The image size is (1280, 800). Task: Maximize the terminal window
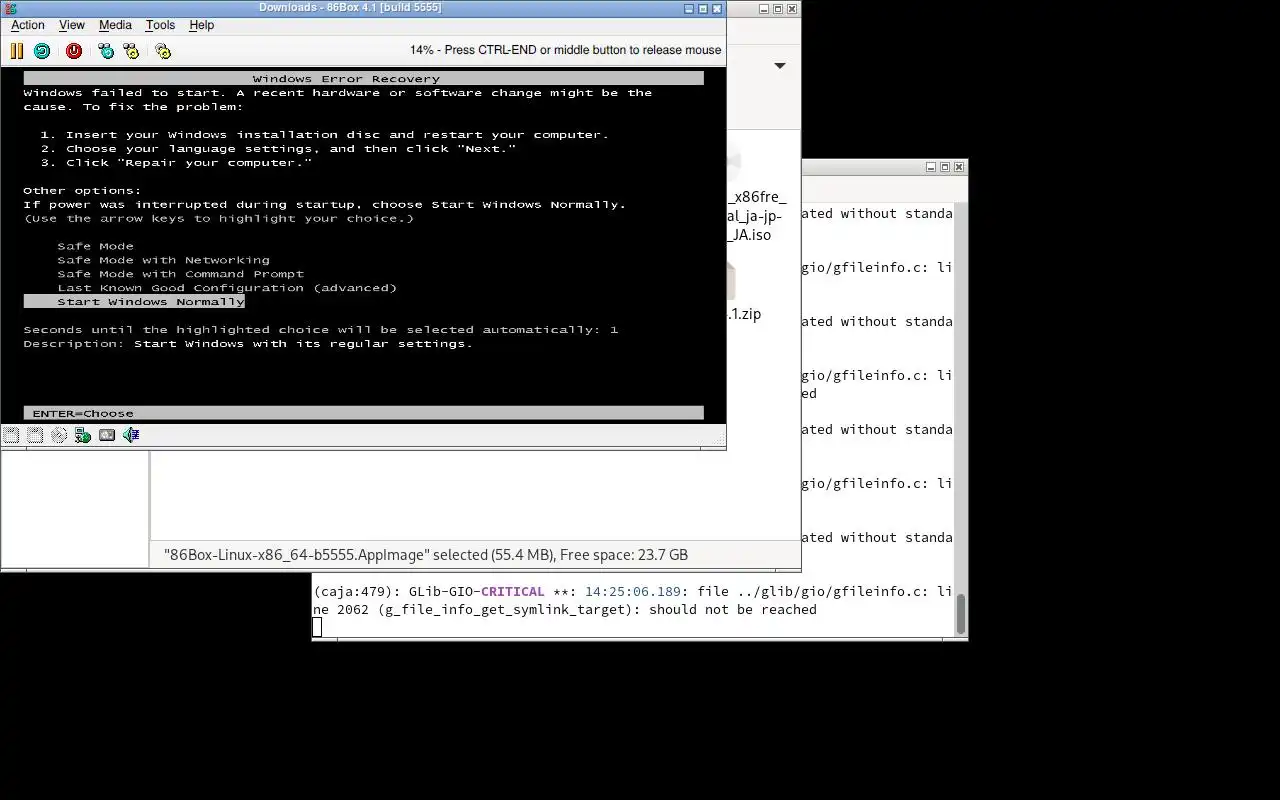(945, 167)
